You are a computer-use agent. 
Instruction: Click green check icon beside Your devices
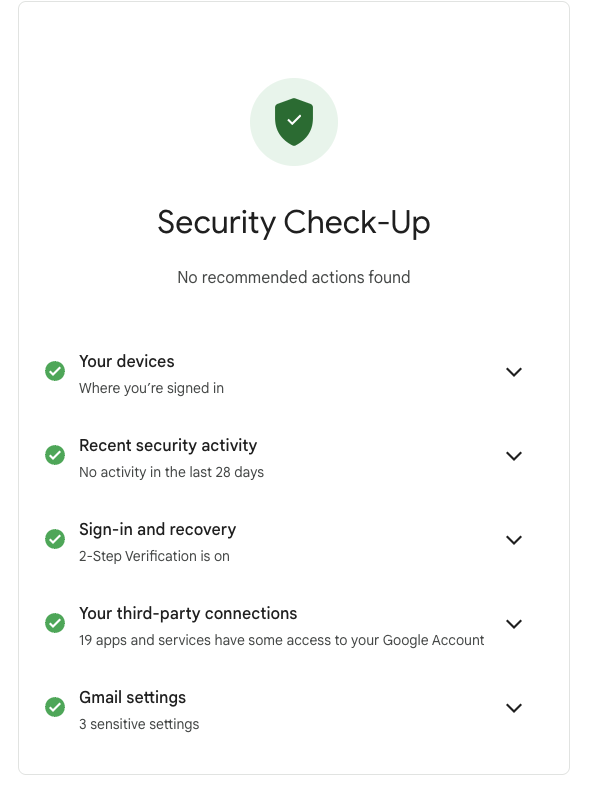click(x=55, y=371)
